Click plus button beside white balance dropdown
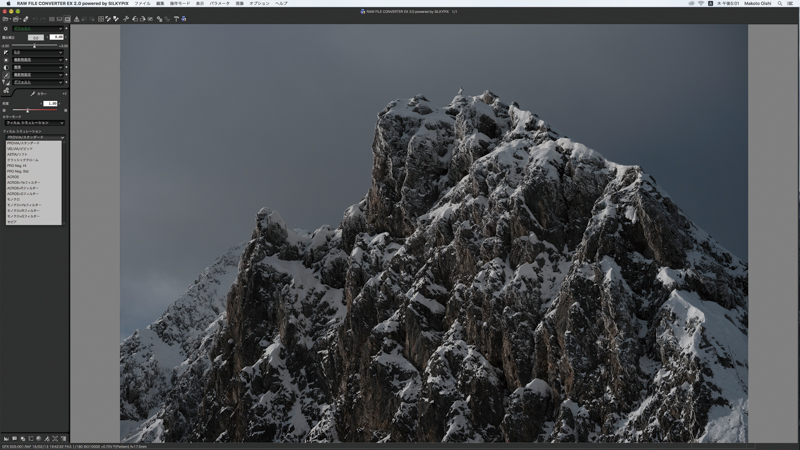The image size is (800, 450). pos(66,60)
